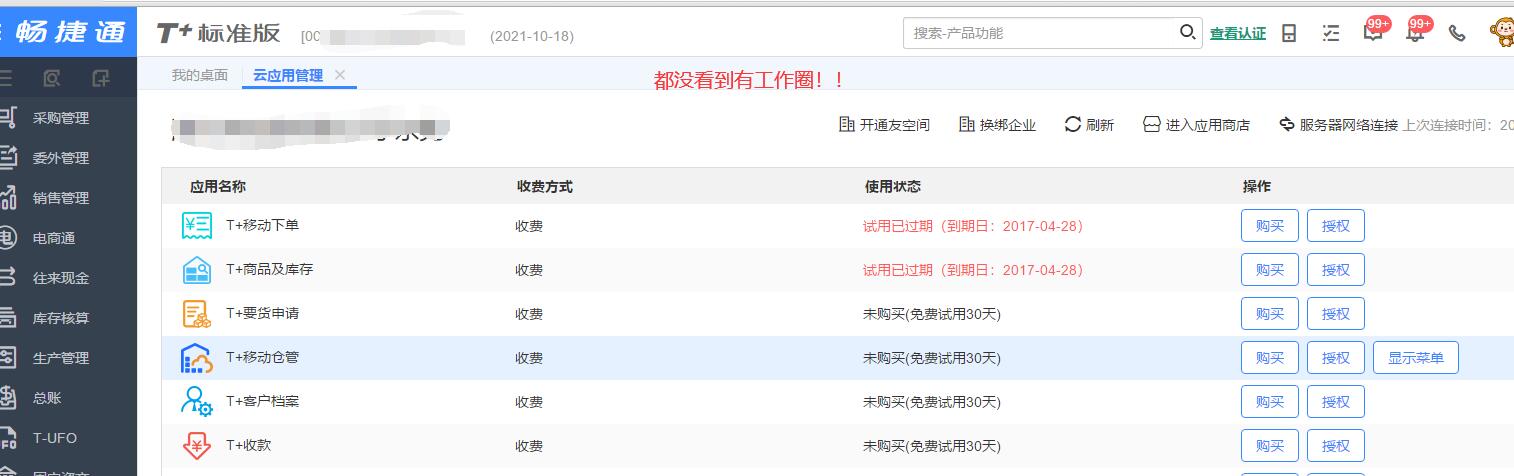The width and height of the screenshot is (1514, 476).
Task: Open the 总账 sidebar module icon
Action: [8, 398]
